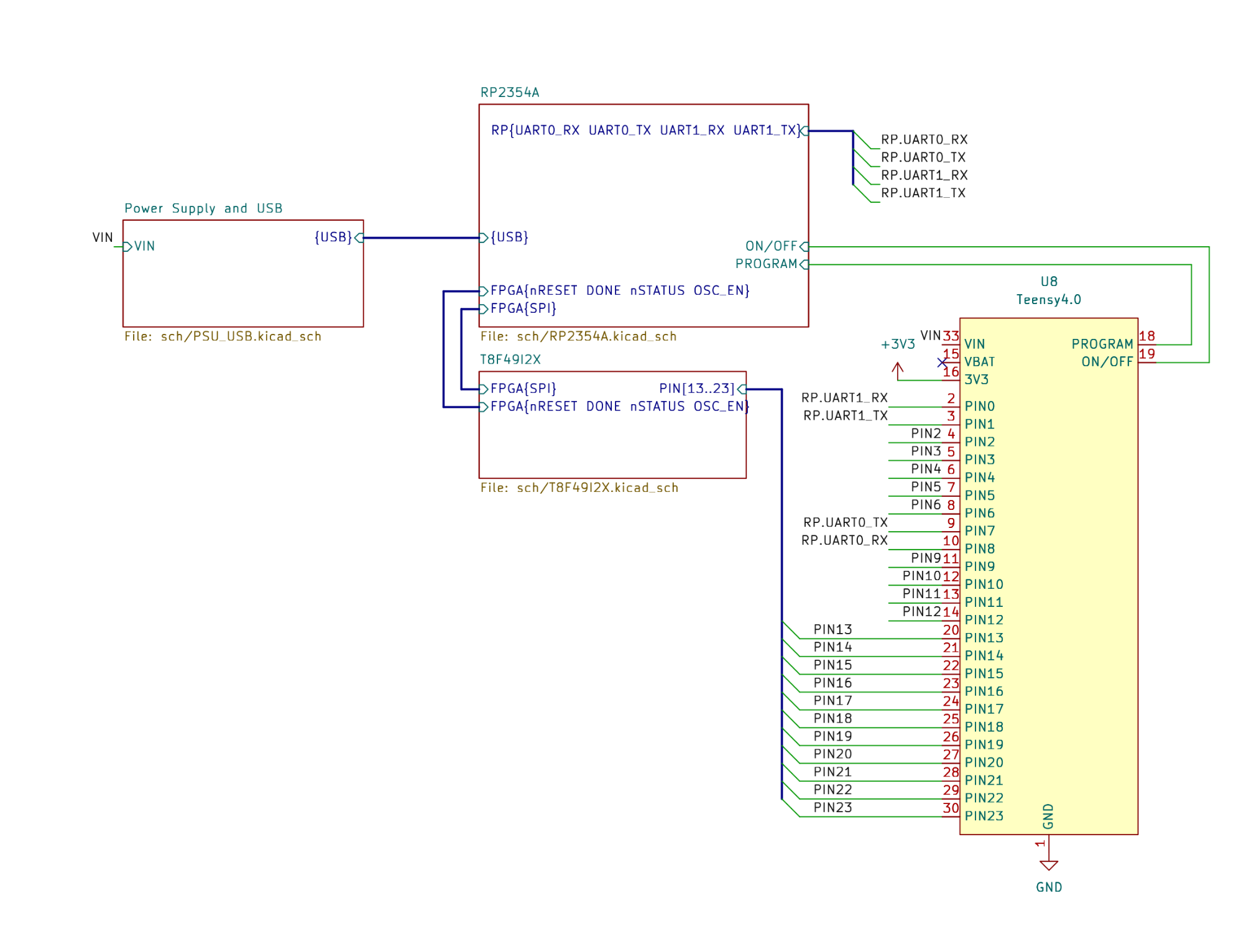Click the 'File: sch/T8F49I2X.kicad_sch' filename text
The height and width of the screenshot is (952, 1259).
tap(579, 488)
